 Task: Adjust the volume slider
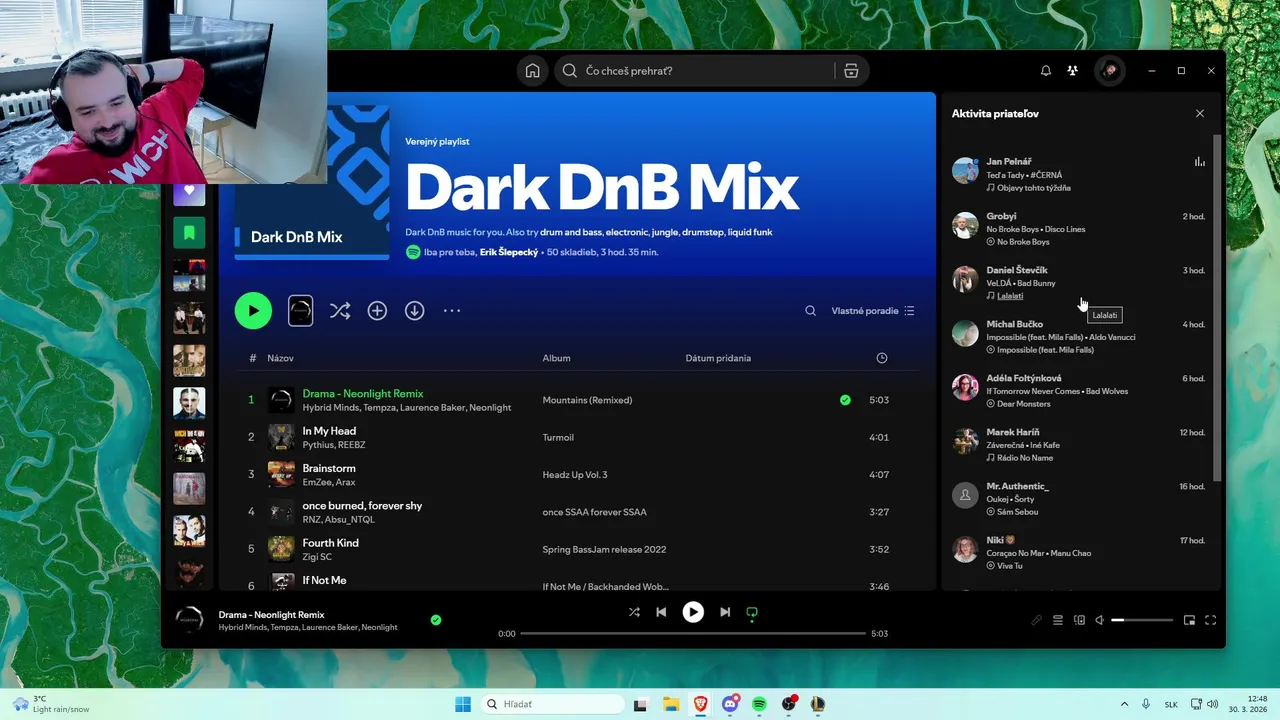point(1142,620)
